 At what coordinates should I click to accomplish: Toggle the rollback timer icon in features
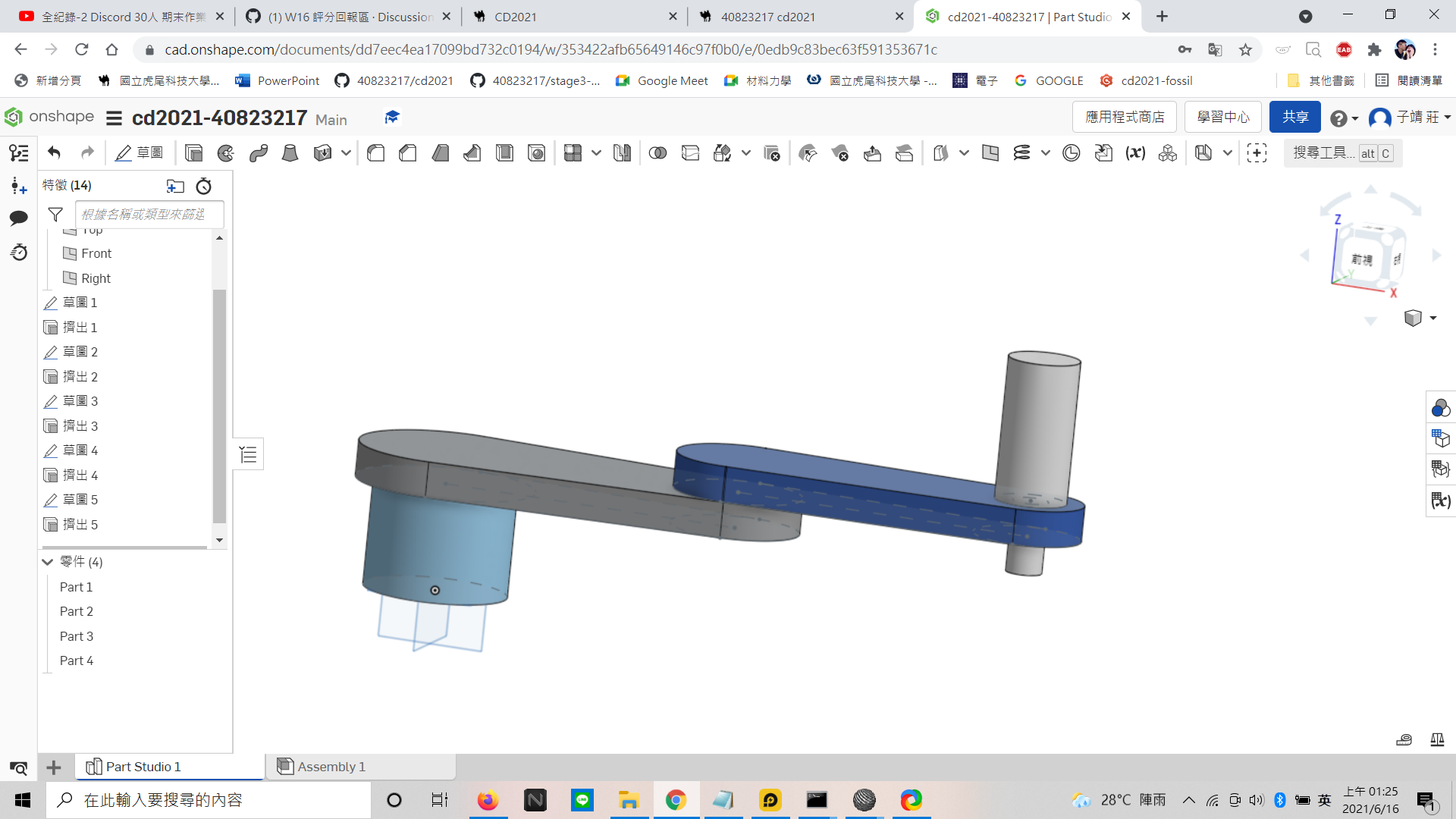[204, 186]
